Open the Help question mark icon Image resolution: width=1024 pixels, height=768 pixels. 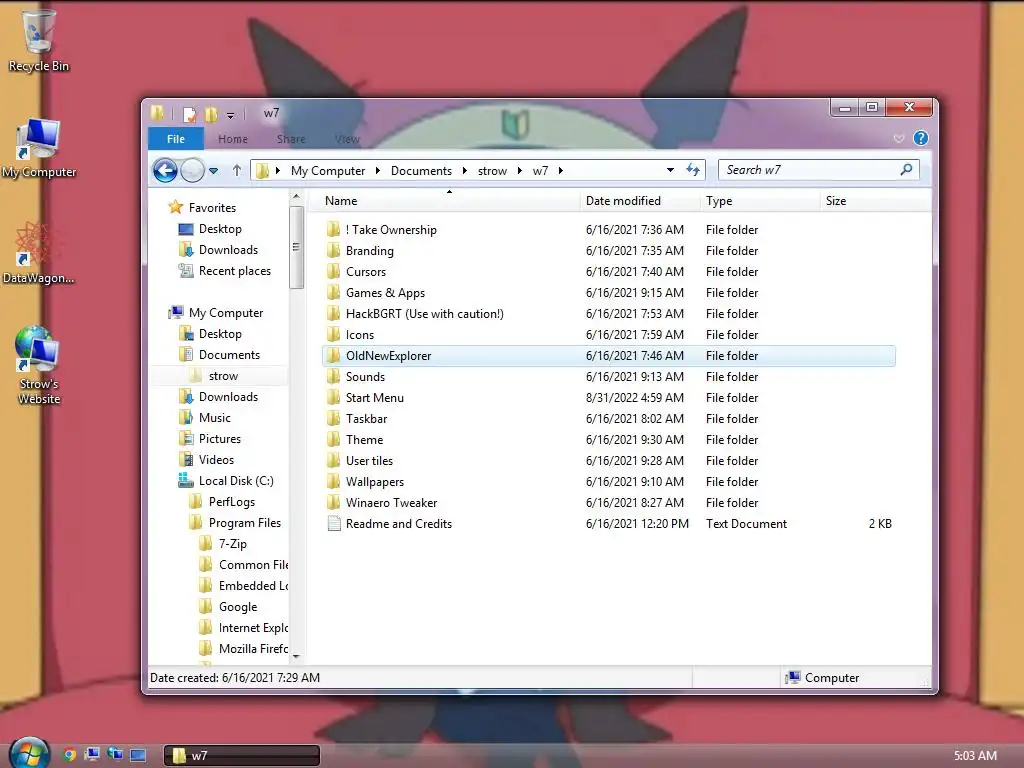point(921,138)
